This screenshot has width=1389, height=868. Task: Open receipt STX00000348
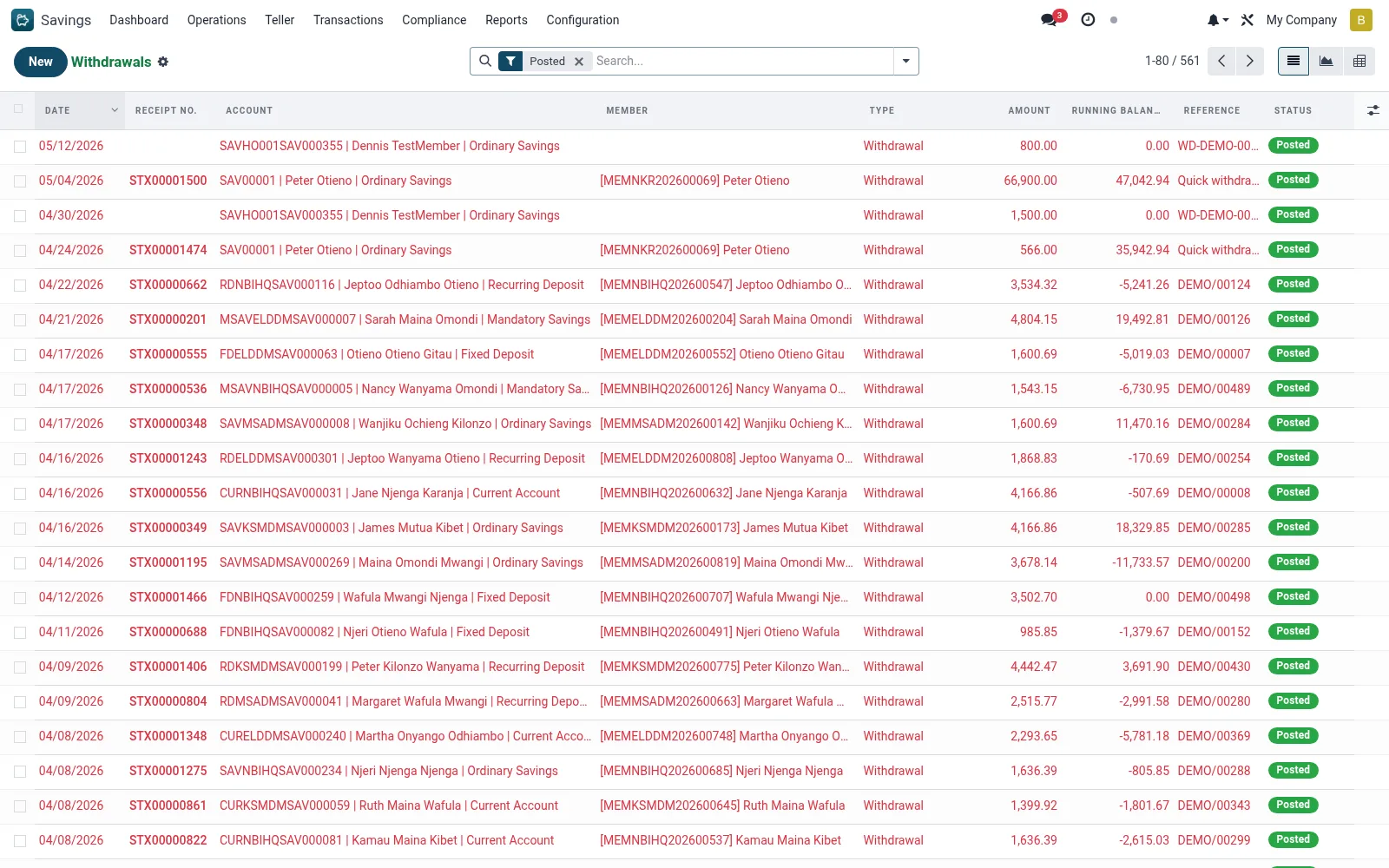point(168,424)
